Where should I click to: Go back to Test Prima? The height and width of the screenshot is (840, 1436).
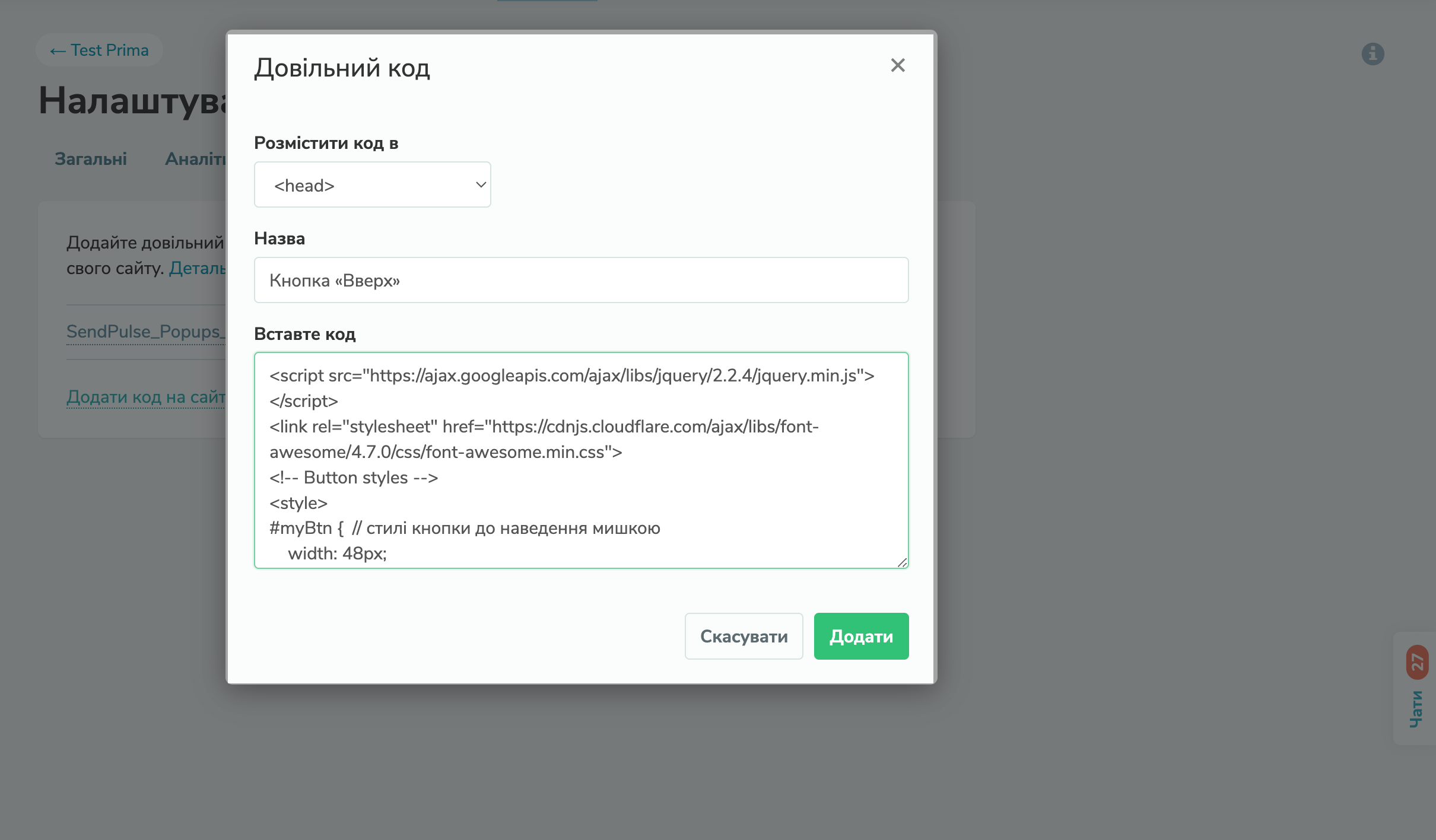[x=99, y=50]
